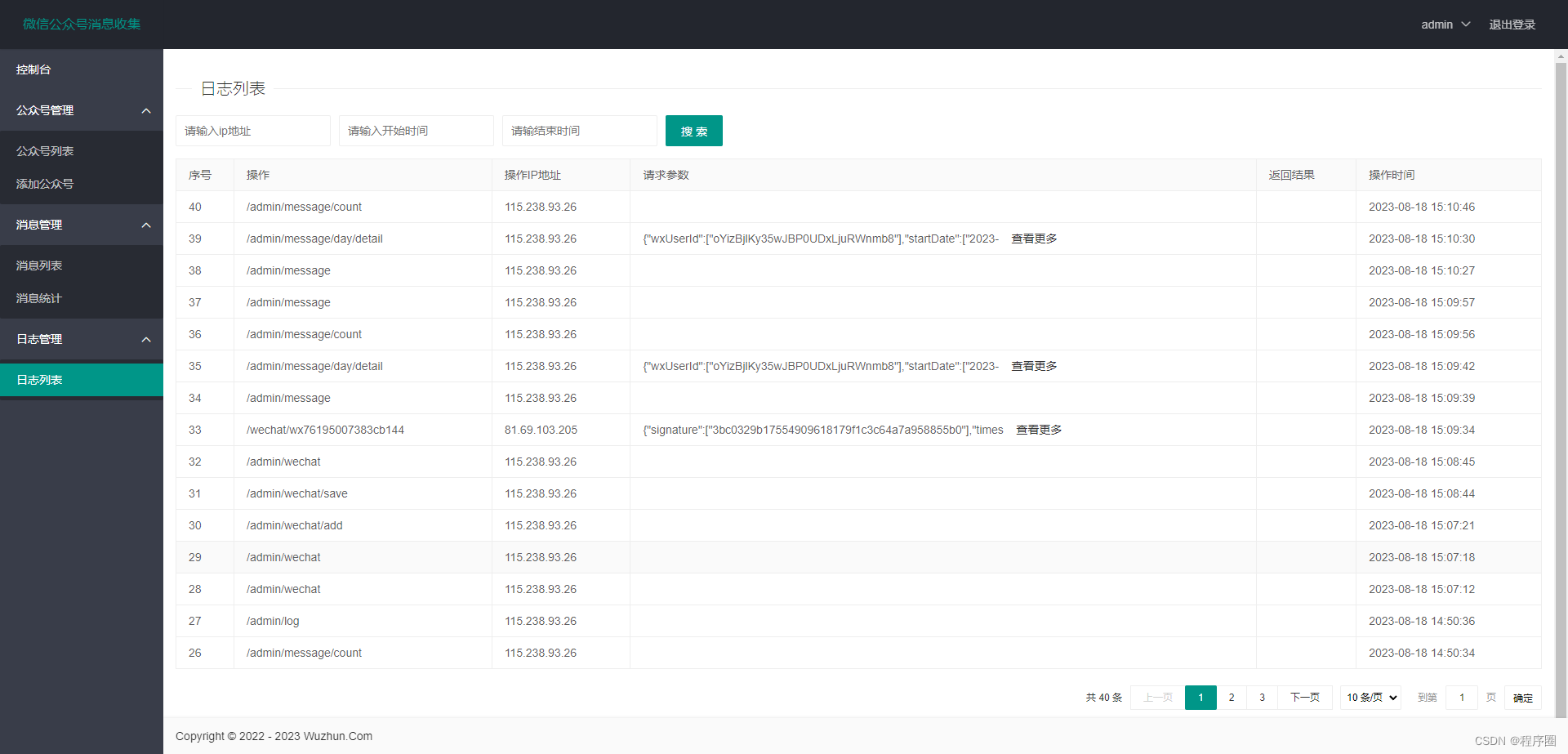The height and width of the screenshot is (754, 1568).
Task: Focus the IP address input field
Action: (x=252, y=131)
